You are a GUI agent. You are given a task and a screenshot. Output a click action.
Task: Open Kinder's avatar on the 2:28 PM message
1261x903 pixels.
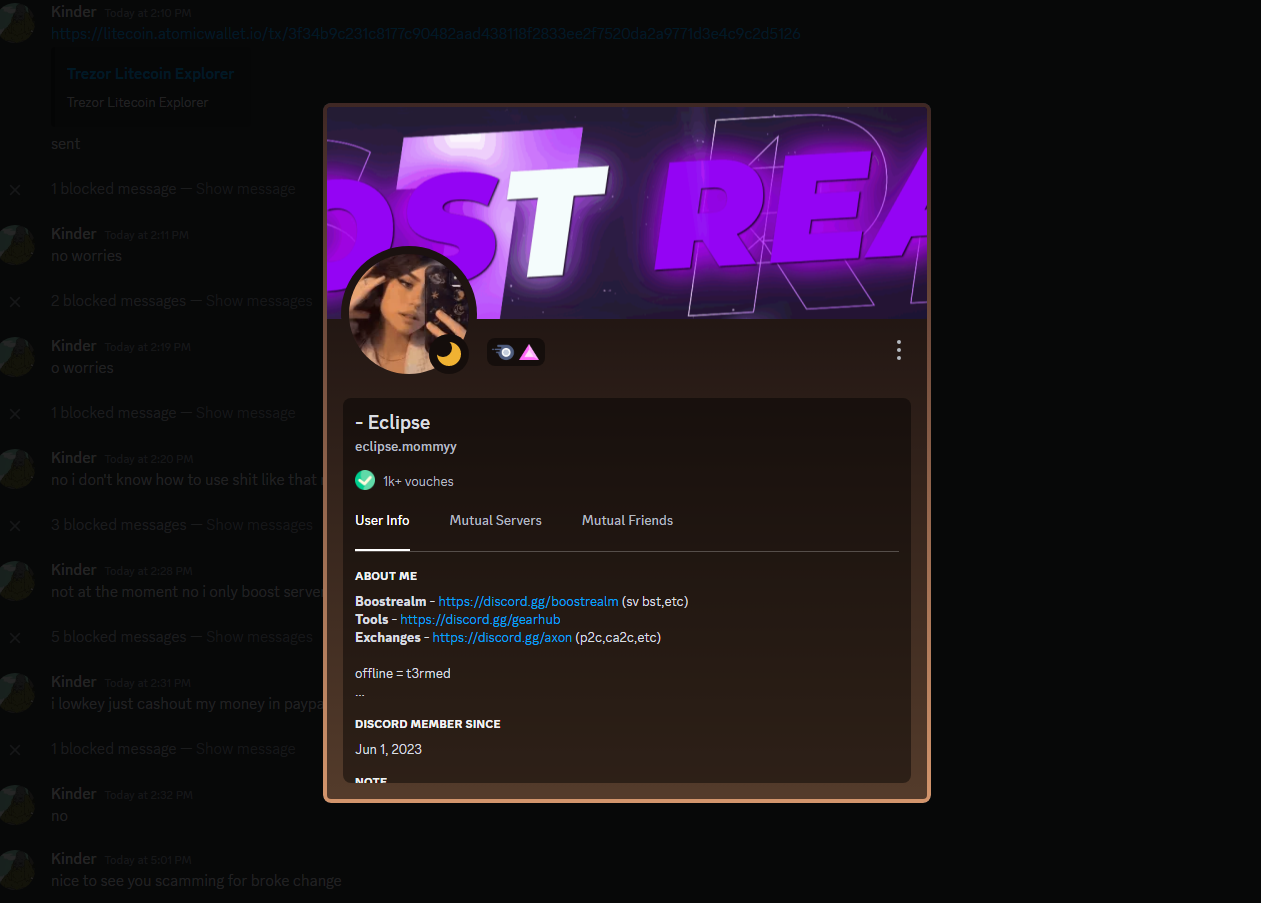click(16, 580)
